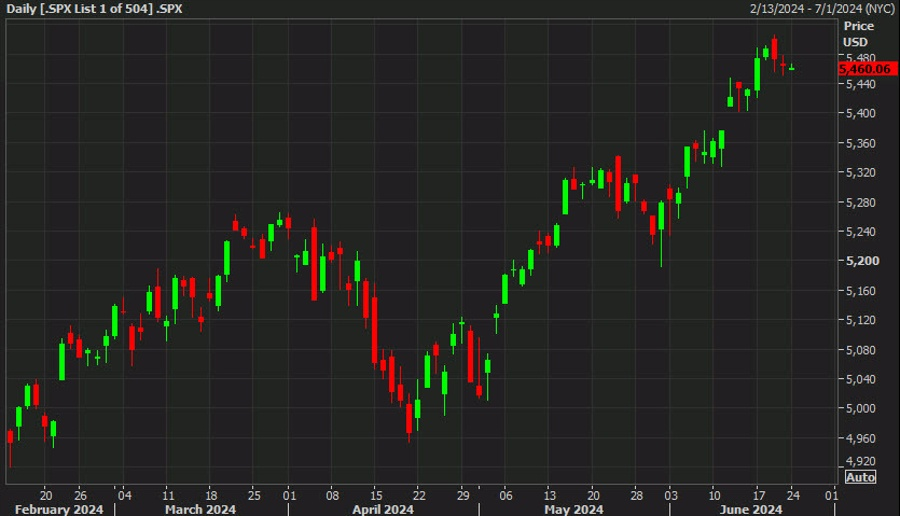Viewport: 900px width, 516px height.
Task: Click the 22 date marker in April
Action: tap(420, 495)
